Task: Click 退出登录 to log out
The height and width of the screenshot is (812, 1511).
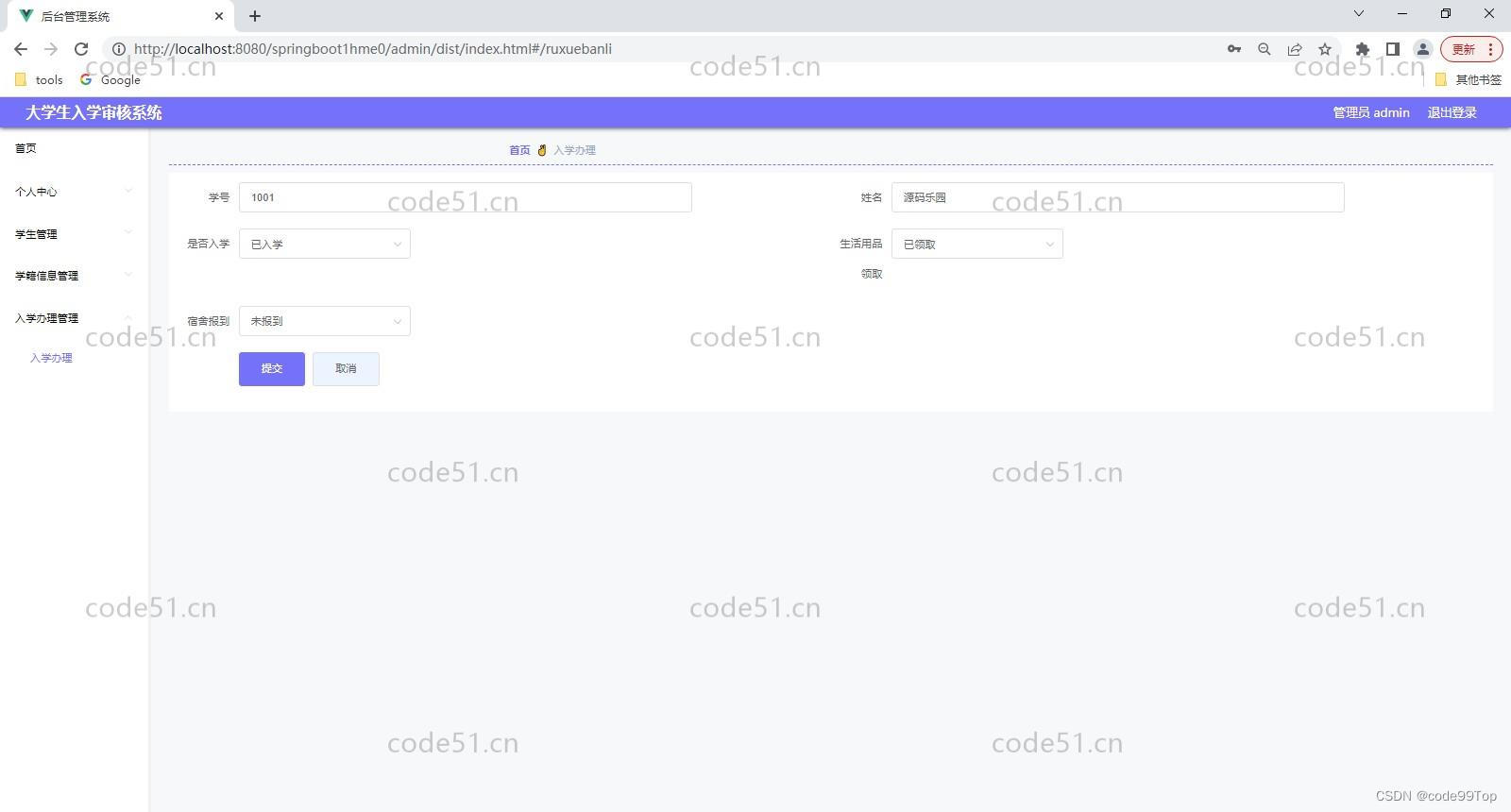Action: pyautogui.click(x=1452, y=112)
